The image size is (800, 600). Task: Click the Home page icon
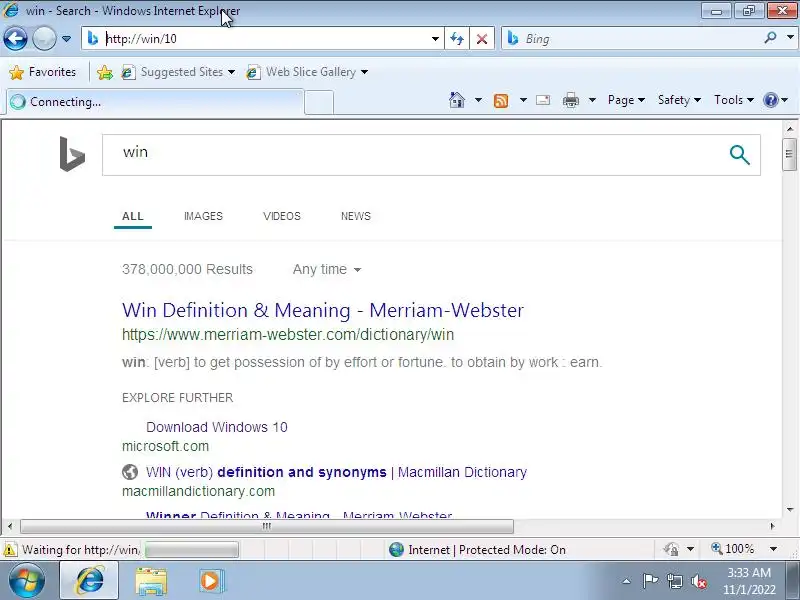457,100
